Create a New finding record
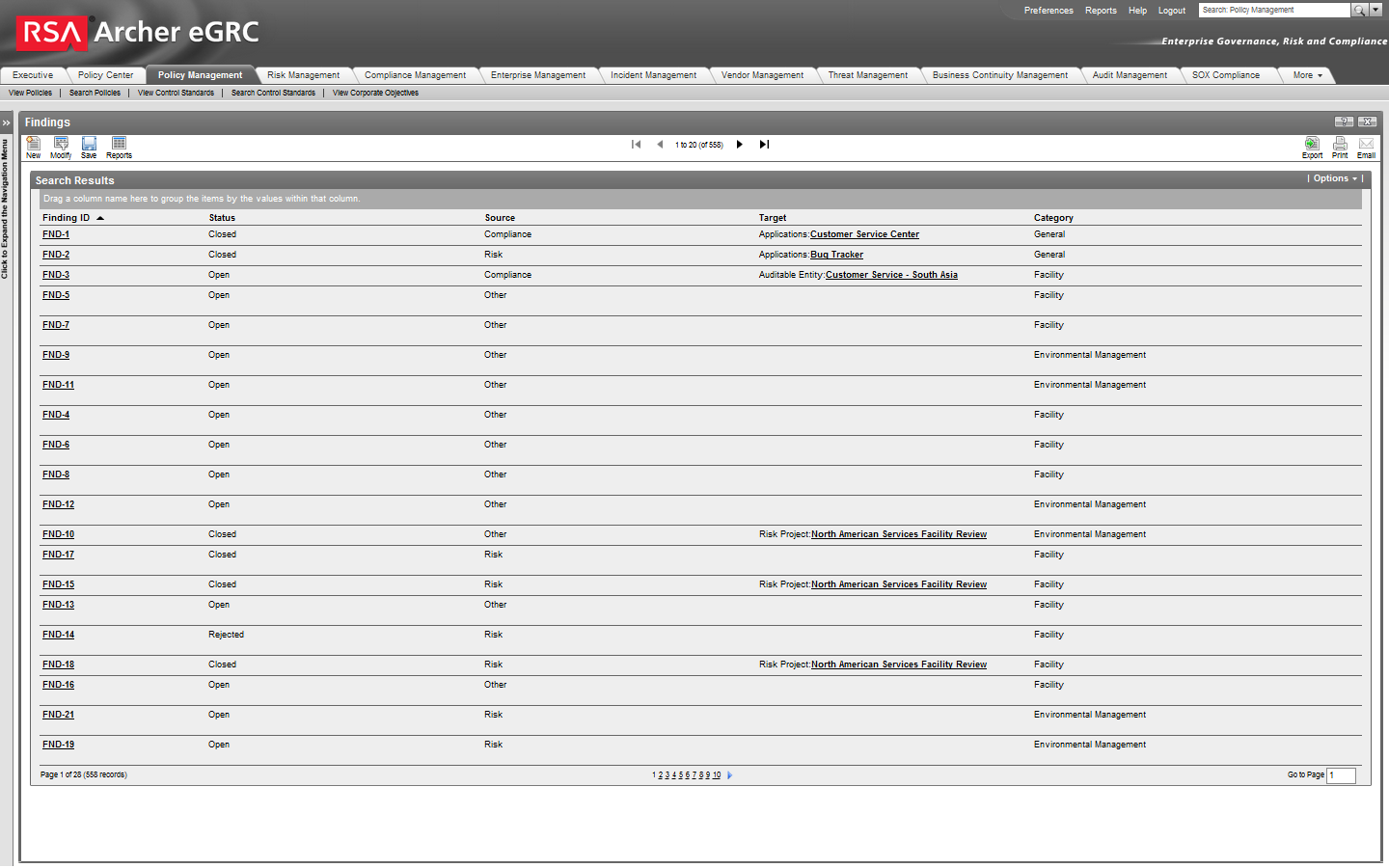Viewport: 1389px width, 868px height. coord(33,147)
